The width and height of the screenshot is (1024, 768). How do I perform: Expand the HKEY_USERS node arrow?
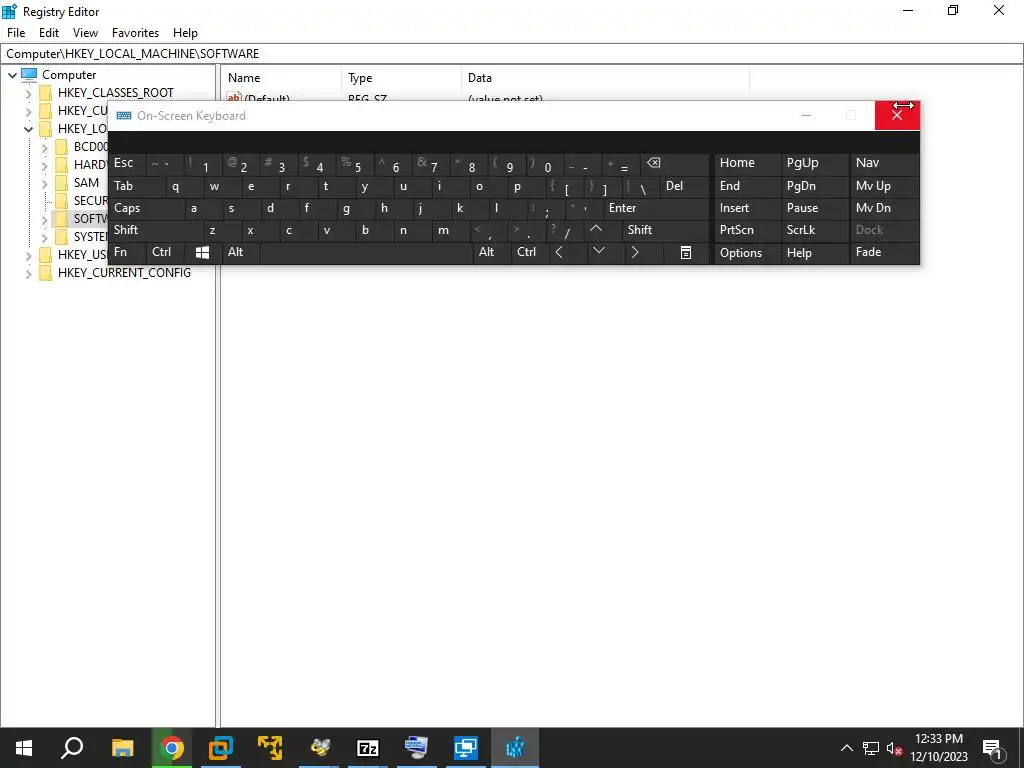click(x=28, y=255)
